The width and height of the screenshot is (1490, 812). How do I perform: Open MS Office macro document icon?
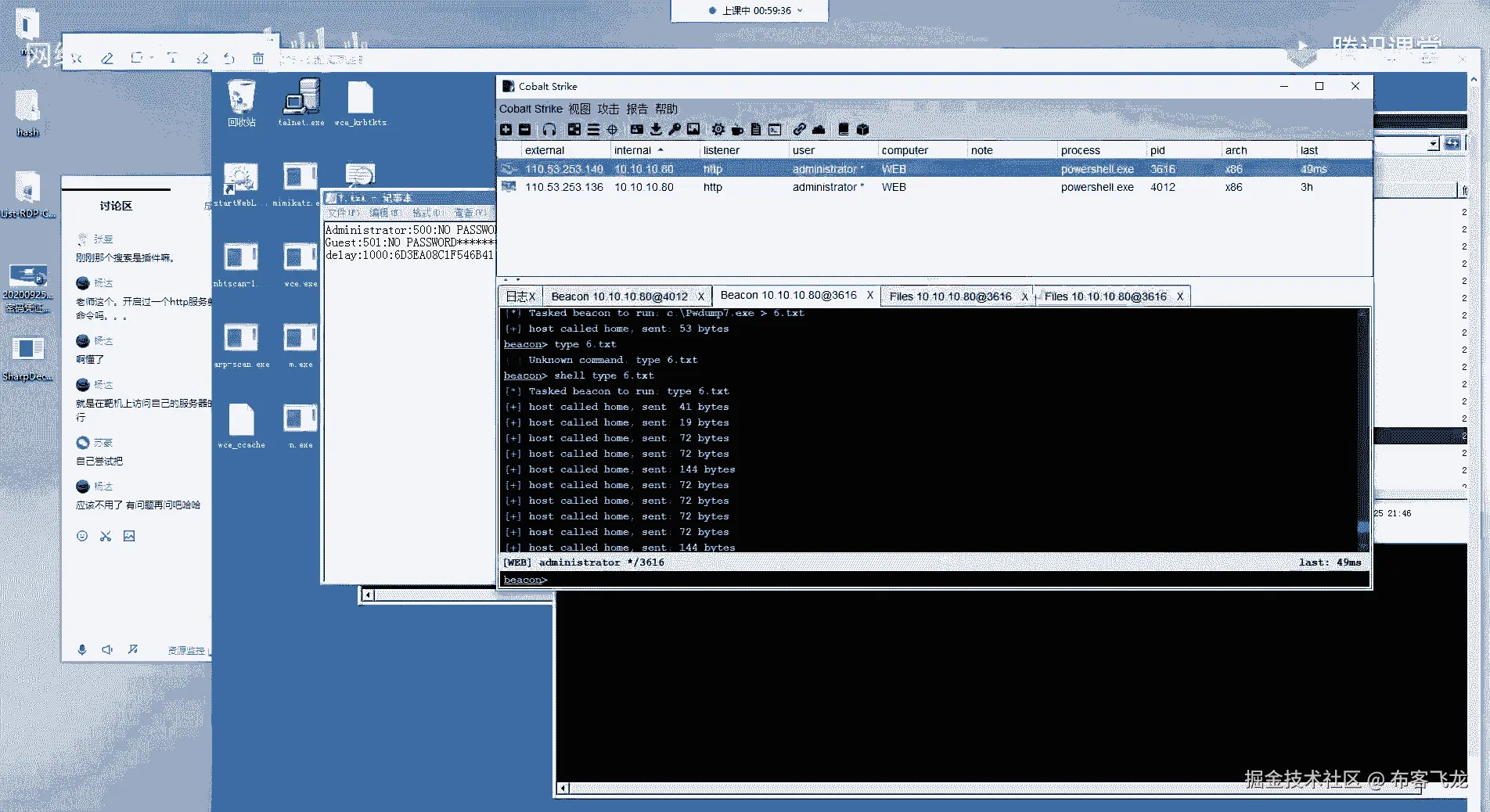(756, 129)
